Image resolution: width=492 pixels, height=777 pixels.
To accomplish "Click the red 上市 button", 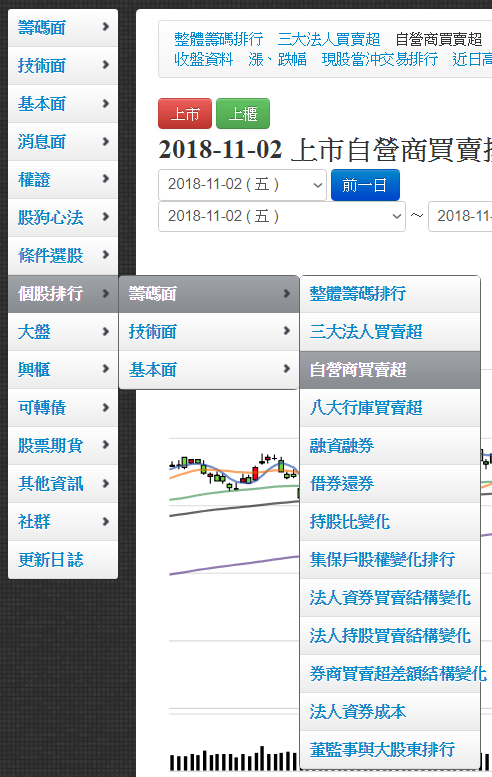I will (x=185, y=113).
